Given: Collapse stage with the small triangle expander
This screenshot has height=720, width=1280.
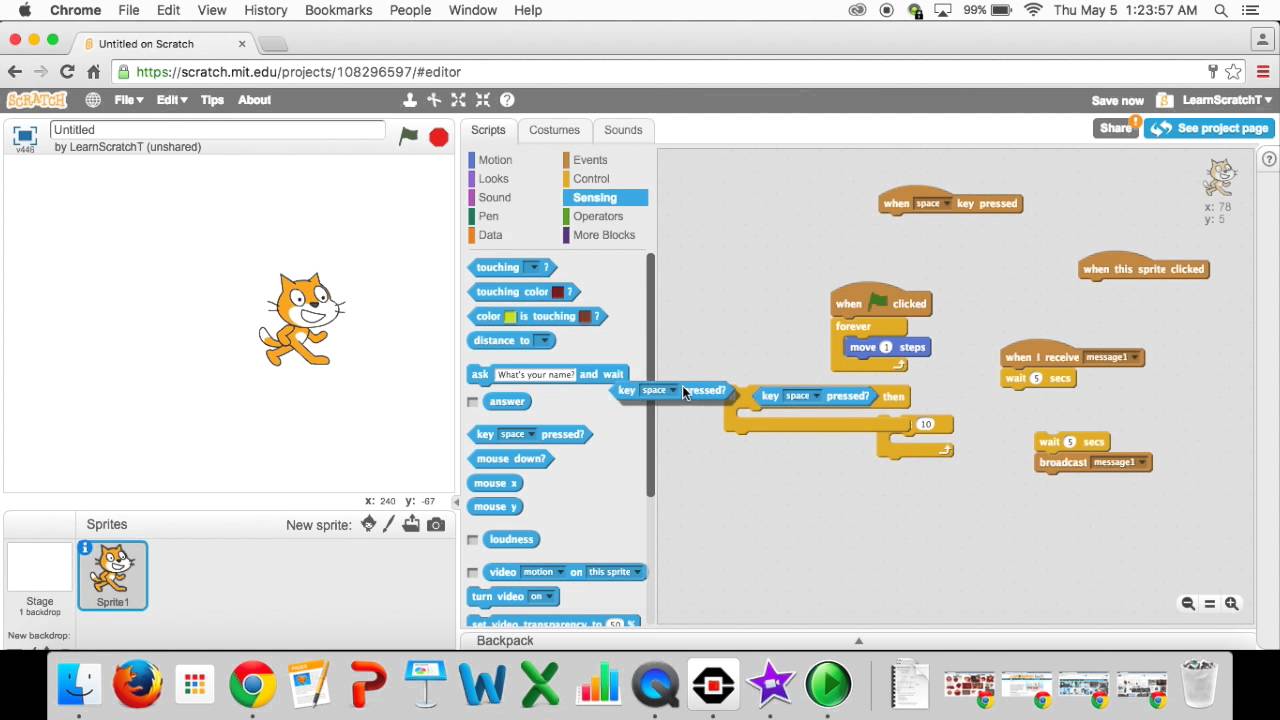Looking at the screenshot, I should click(x=456, y=502).
